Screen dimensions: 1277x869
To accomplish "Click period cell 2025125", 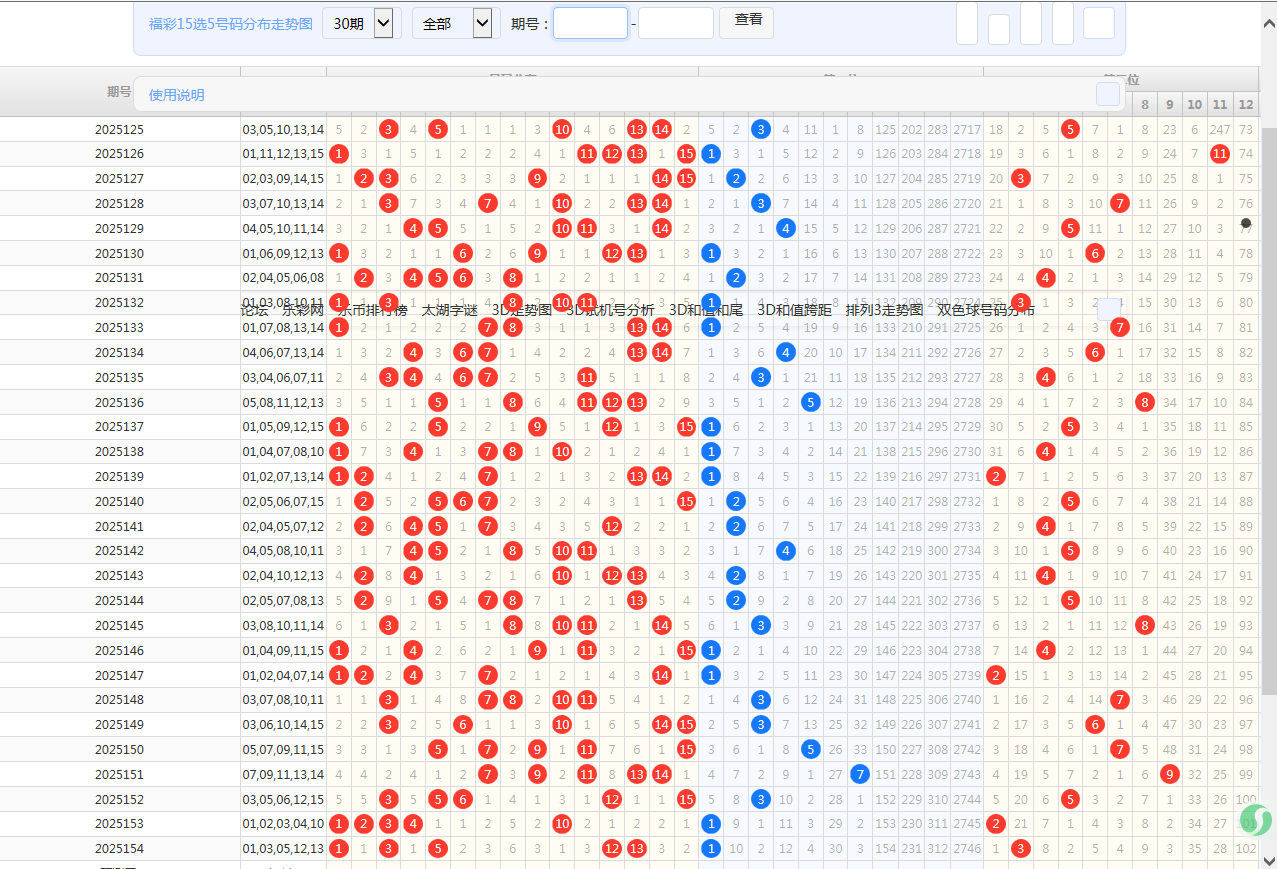I will click(120, 129).
